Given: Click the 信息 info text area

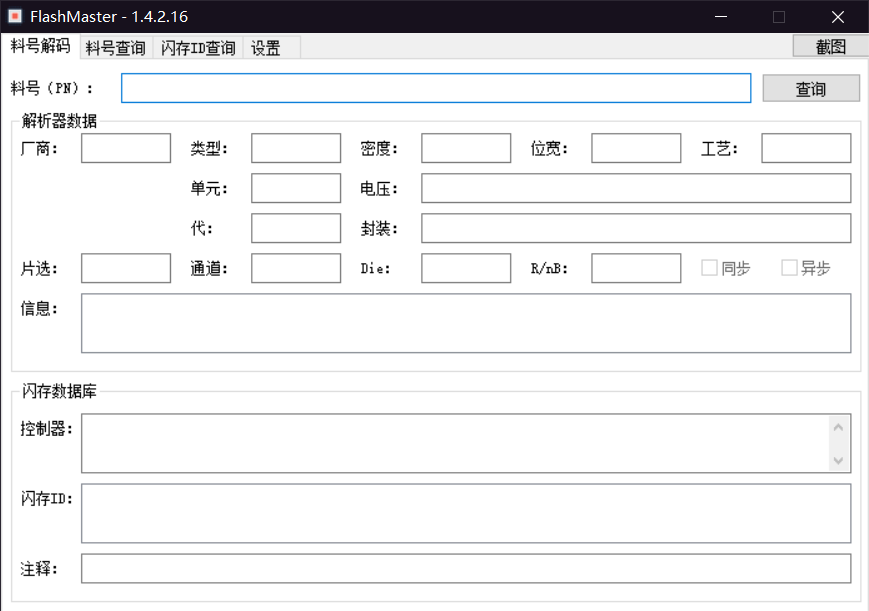Looking at the screenshot, I should pos(466,323).
